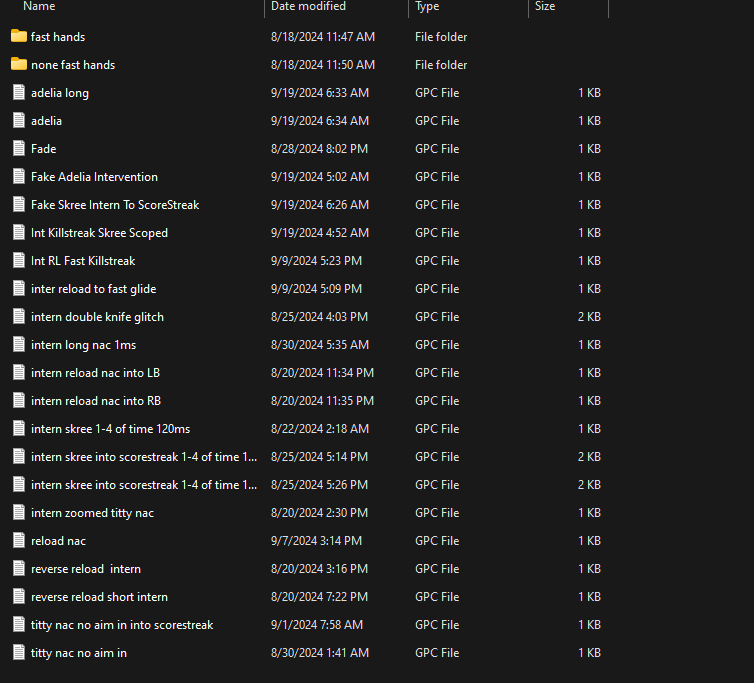
Task: Select 'intern reload nac into LB' entry
Action: point(95,373)
